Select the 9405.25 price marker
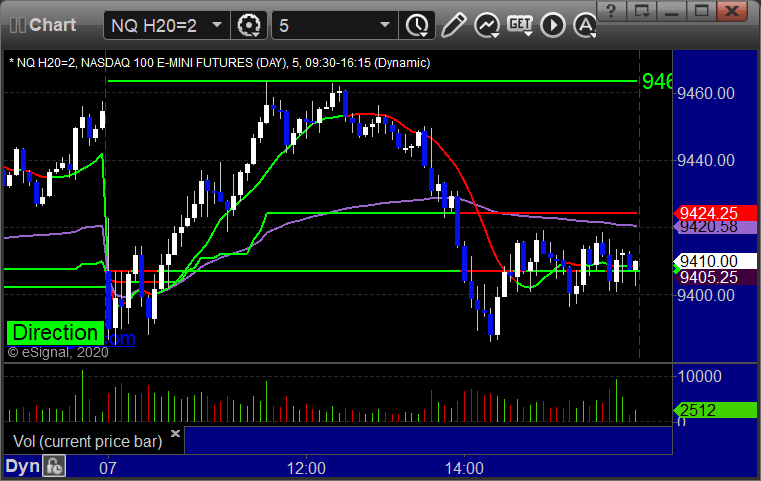Image resolution: width=761 pixels, height=481 pixels. point(714,277)
